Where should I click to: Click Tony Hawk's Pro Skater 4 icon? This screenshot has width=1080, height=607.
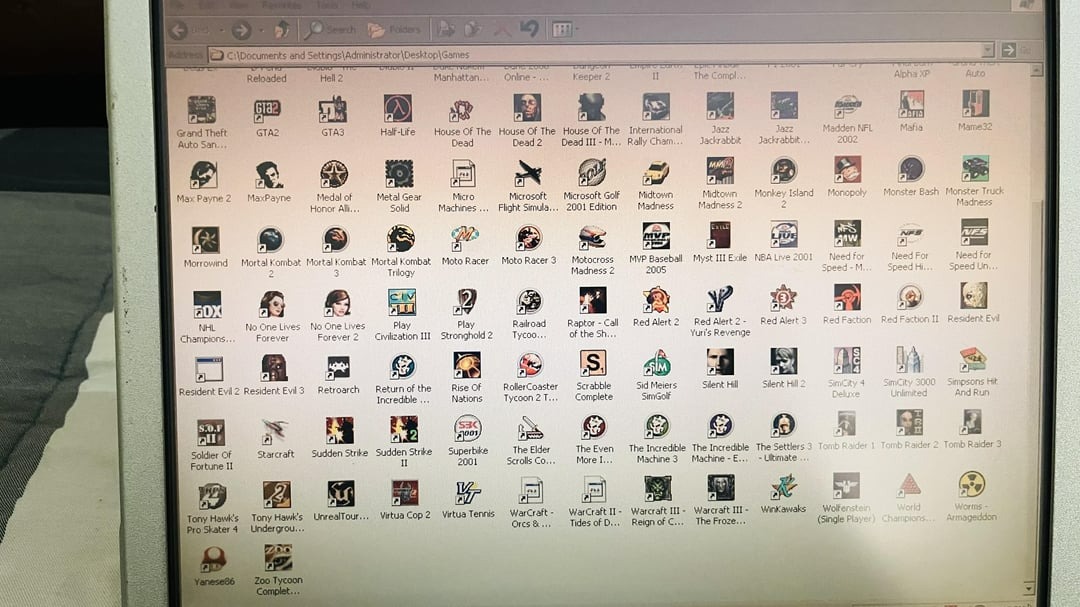tap(211, 496)
